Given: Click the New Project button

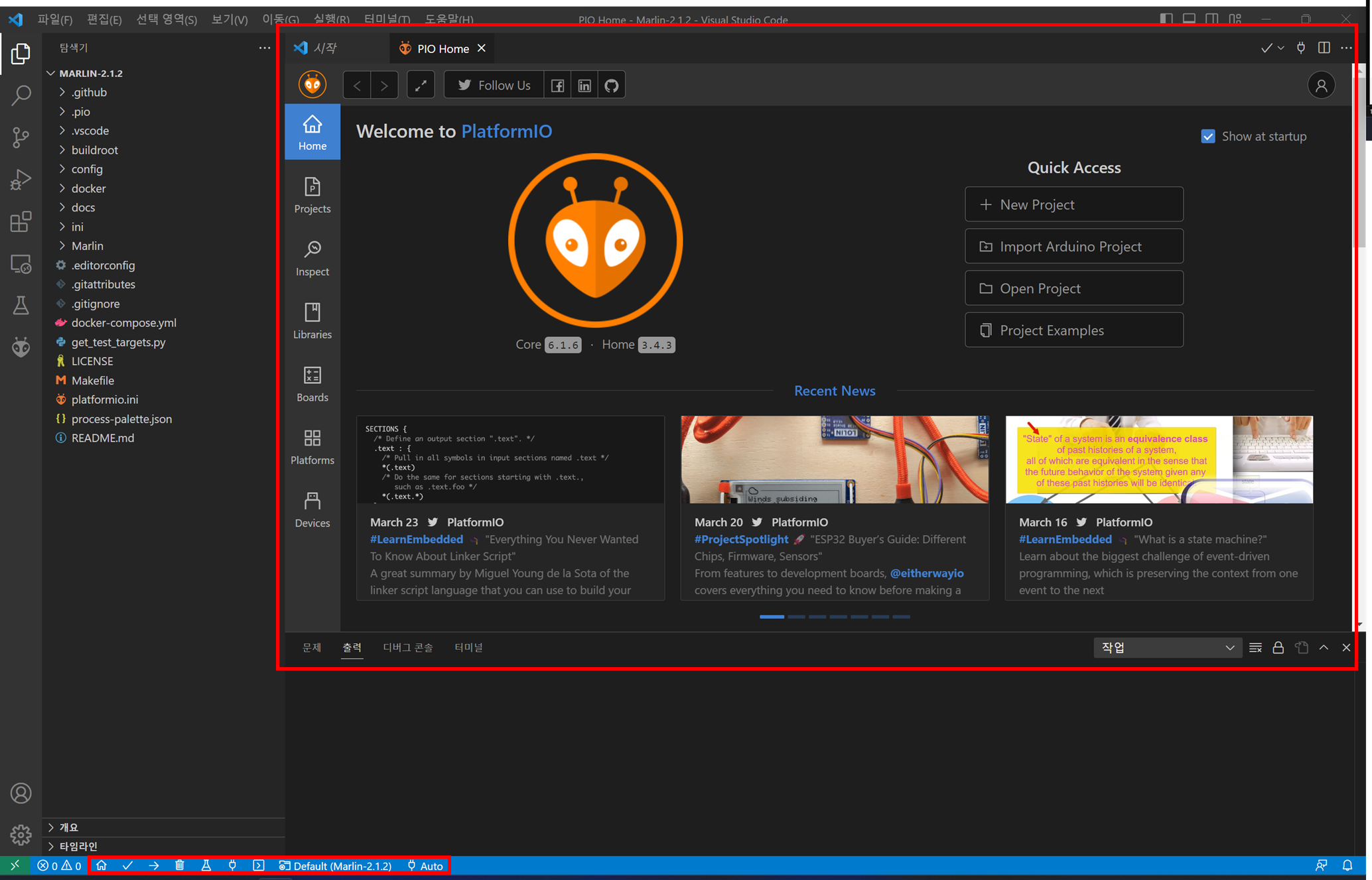Looking at the screenshot, I should tap(1073, 204).
